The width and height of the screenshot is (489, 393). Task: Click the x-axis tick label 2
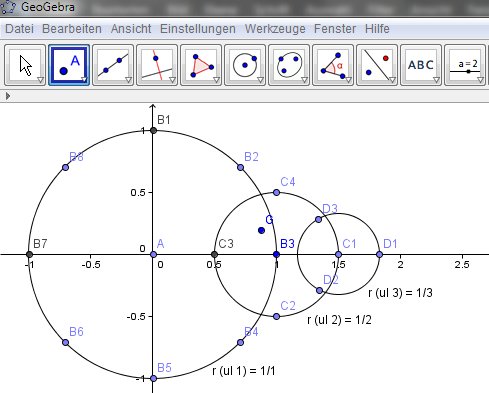[x=400, y=265]
